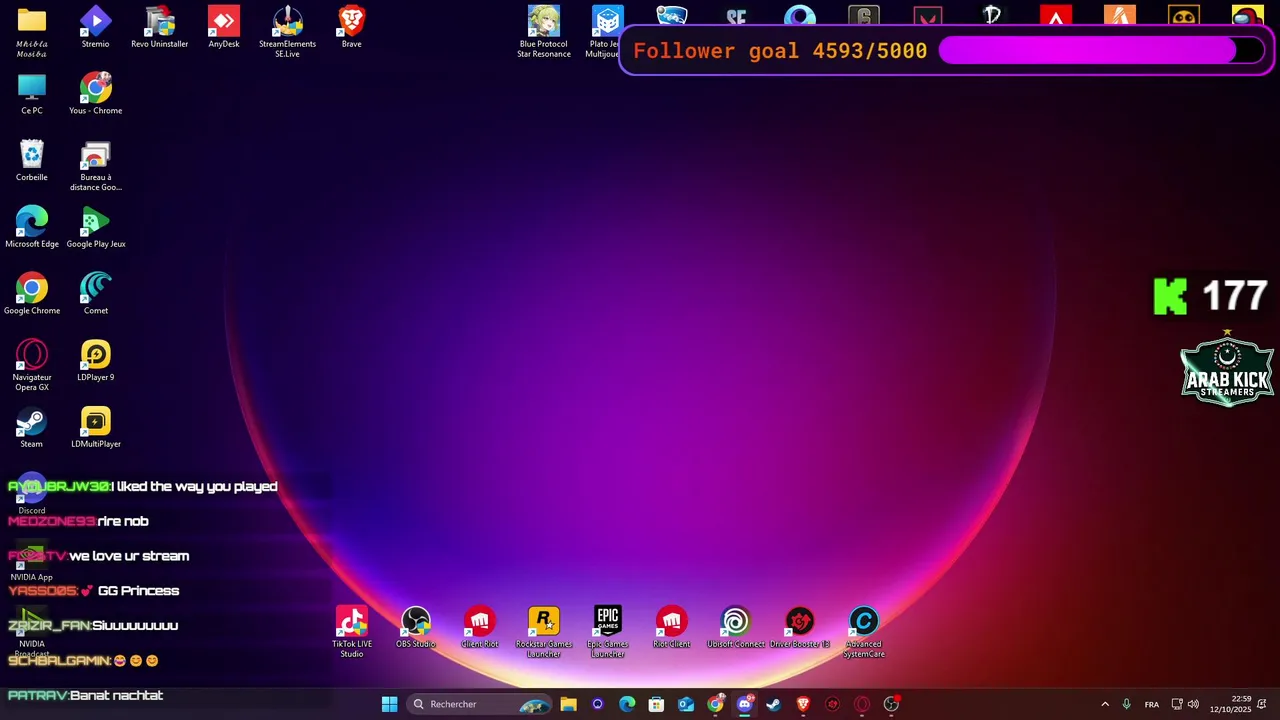Open the AnyDesk shortcut
The width and height of the screenshot is (1280, 720).
click(224, 27)
